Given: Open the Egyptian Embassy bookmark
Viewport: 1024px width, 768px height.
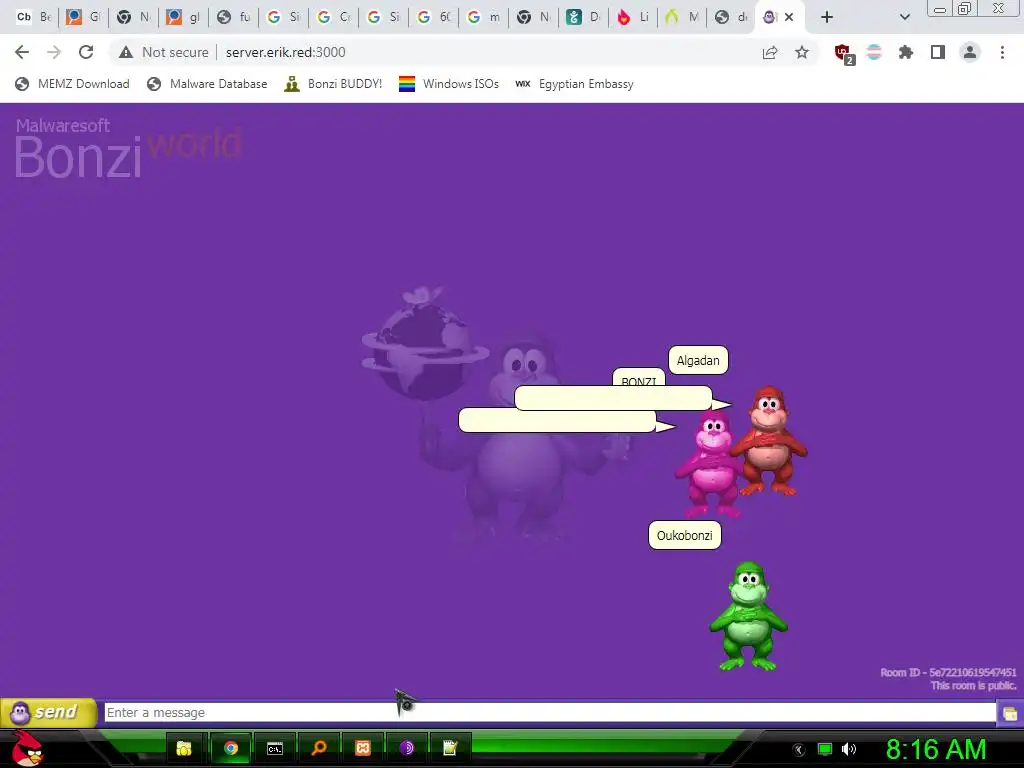Looking at the screenshot, I should coord(574,84).
